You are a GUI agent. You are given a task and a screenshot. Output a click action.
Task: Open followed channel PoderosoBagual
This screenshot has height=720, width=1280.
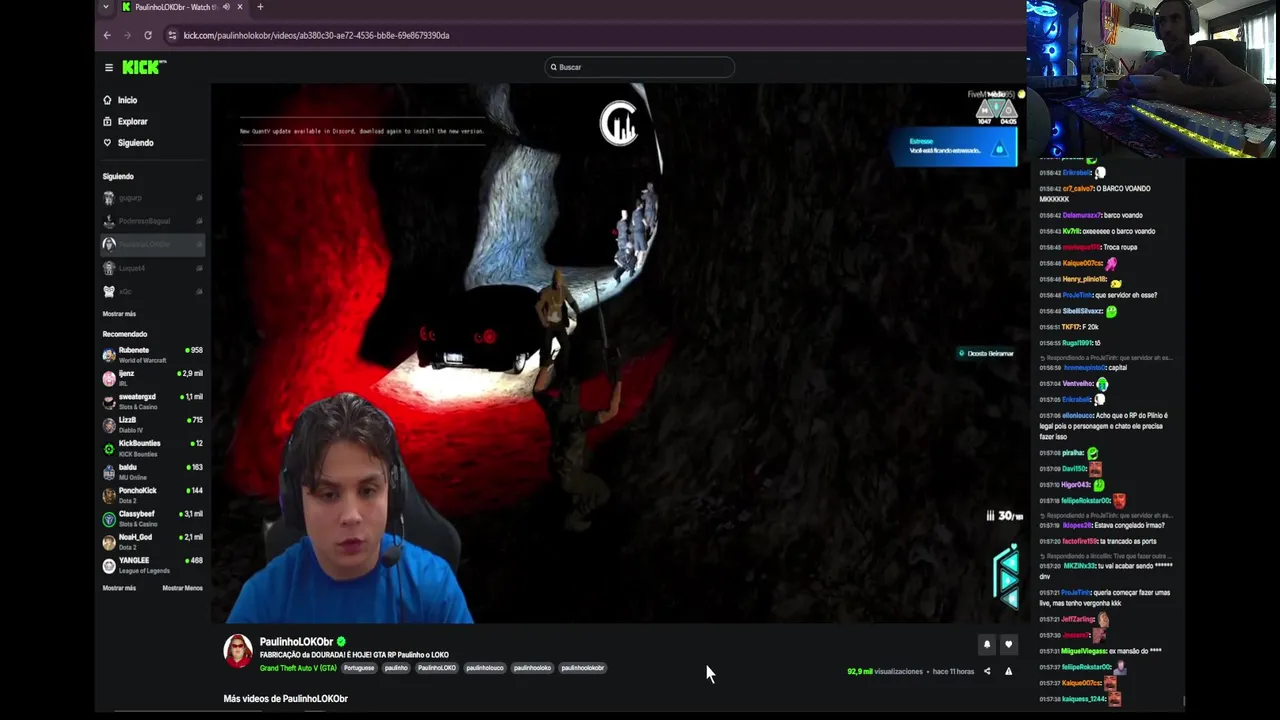click(153, 221)
